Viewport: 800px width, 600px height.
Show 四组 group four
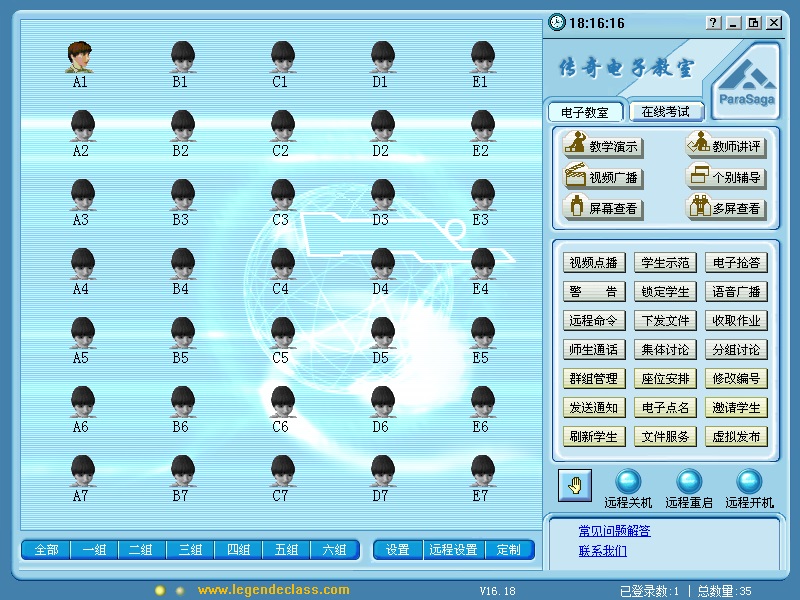pos(238,549)
